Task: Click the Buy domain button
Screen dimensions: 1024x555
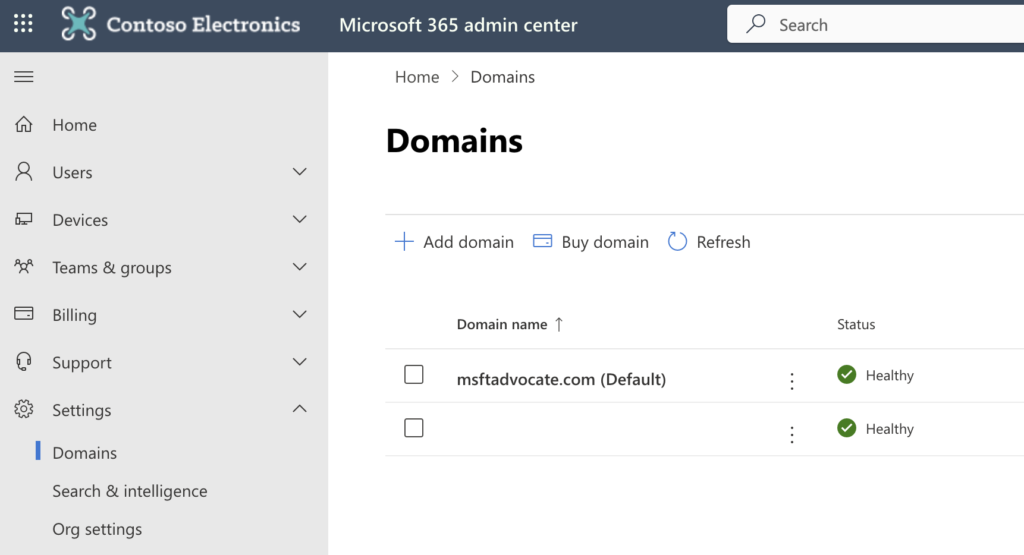Action: tap(591, 242)
